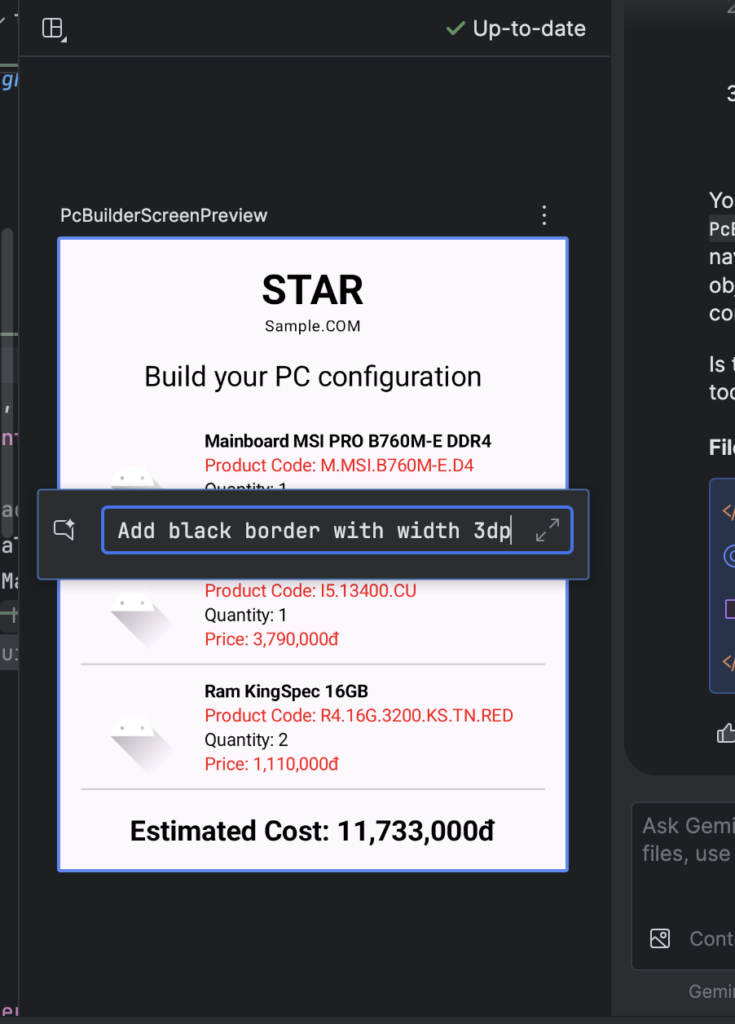Click the Gemini sparkle icon in prompt bar

65,530
